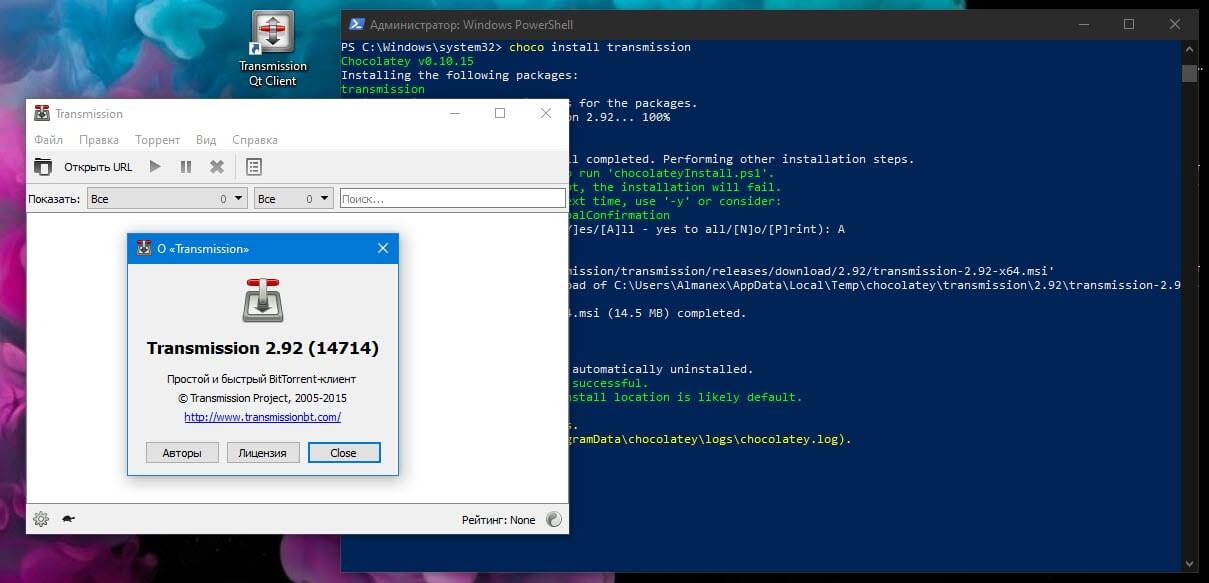Click the Transmission logo in about dialog
Image resolution: width=1209 pixels, height=583 pixels.
(263, 301)
